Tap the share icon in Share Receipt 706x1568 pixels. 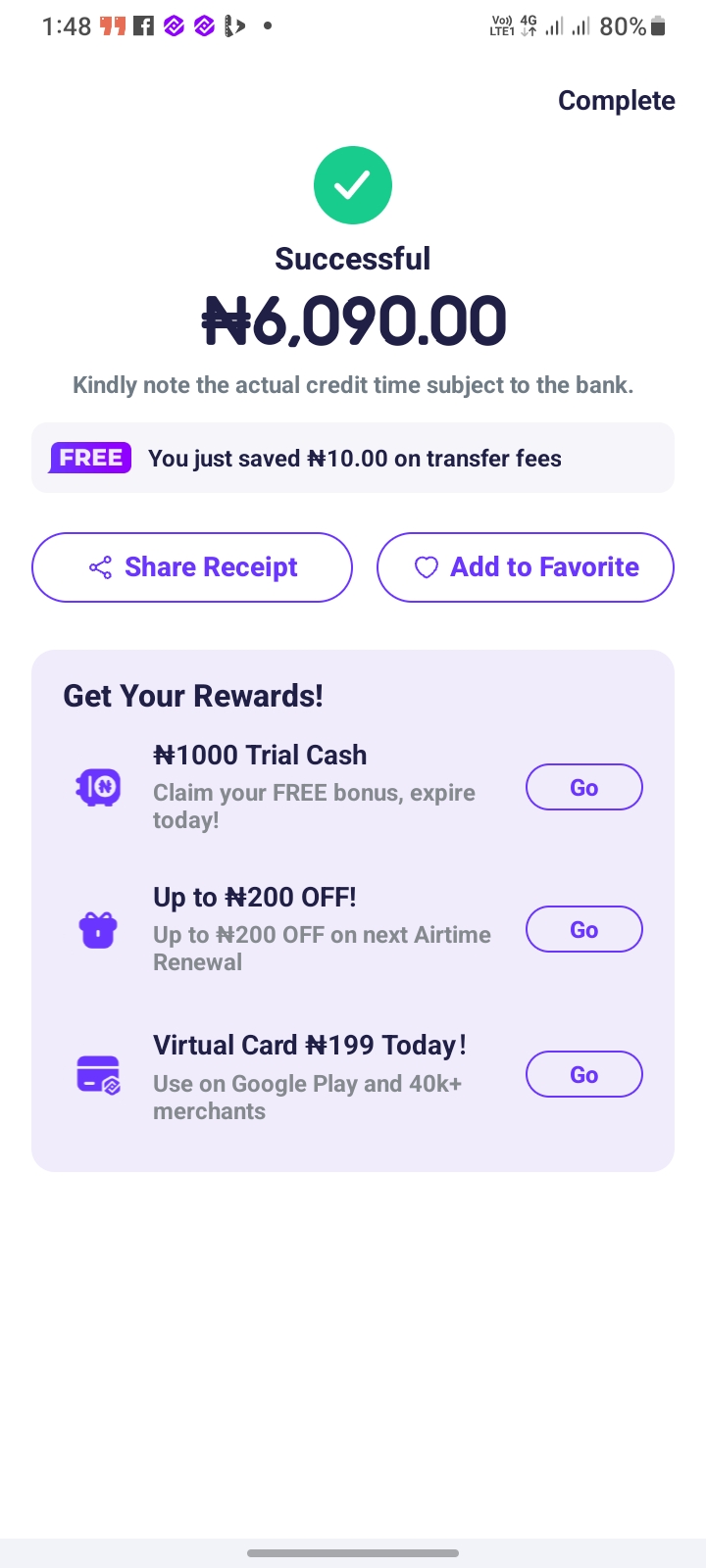(x=100, y=567)
